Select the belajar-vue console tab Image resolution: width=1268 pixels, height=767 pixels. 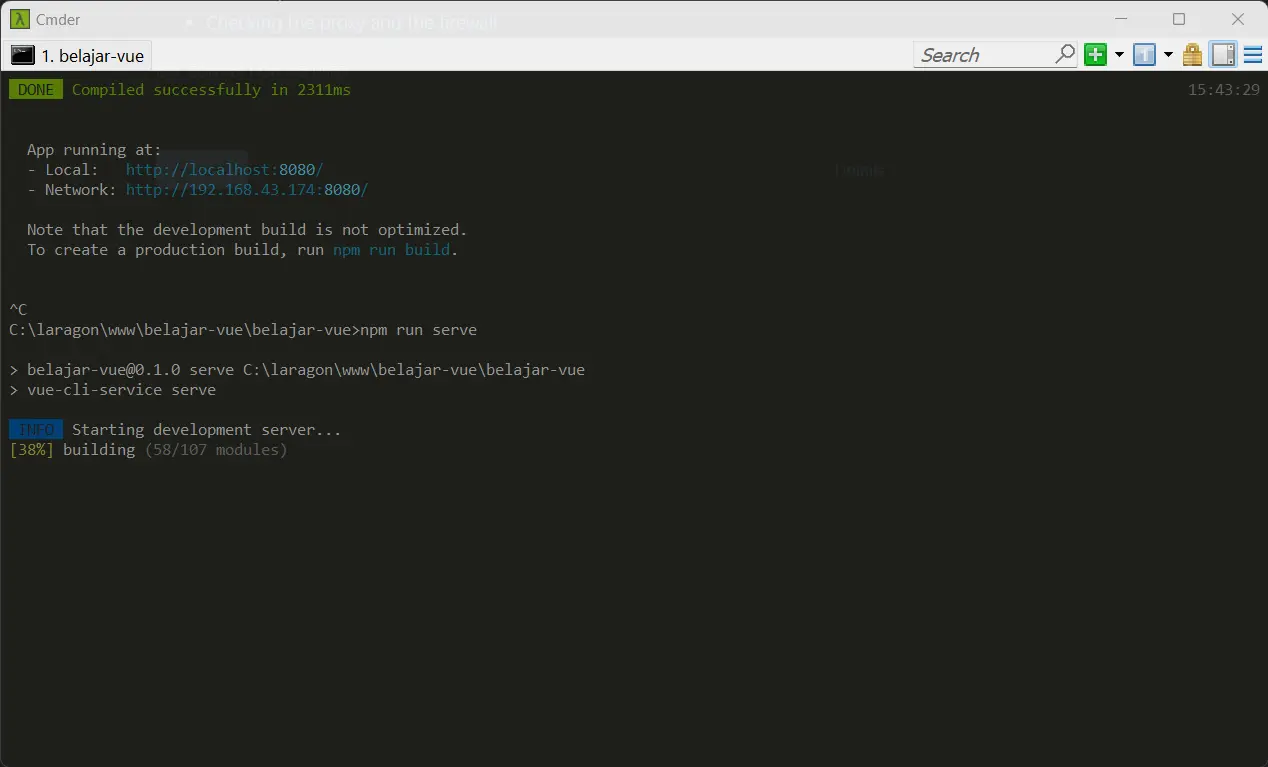click(x=79, y=55)
